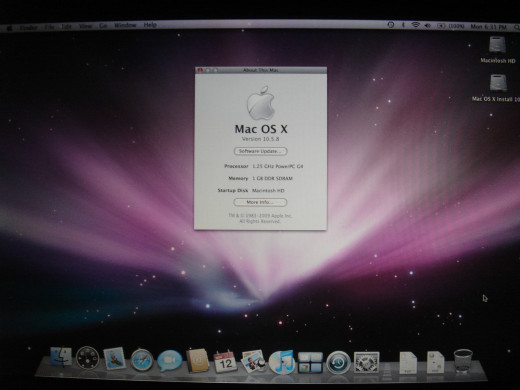Open the Go menu
Viewport: 520px width, 390px height.
(103, 26)
